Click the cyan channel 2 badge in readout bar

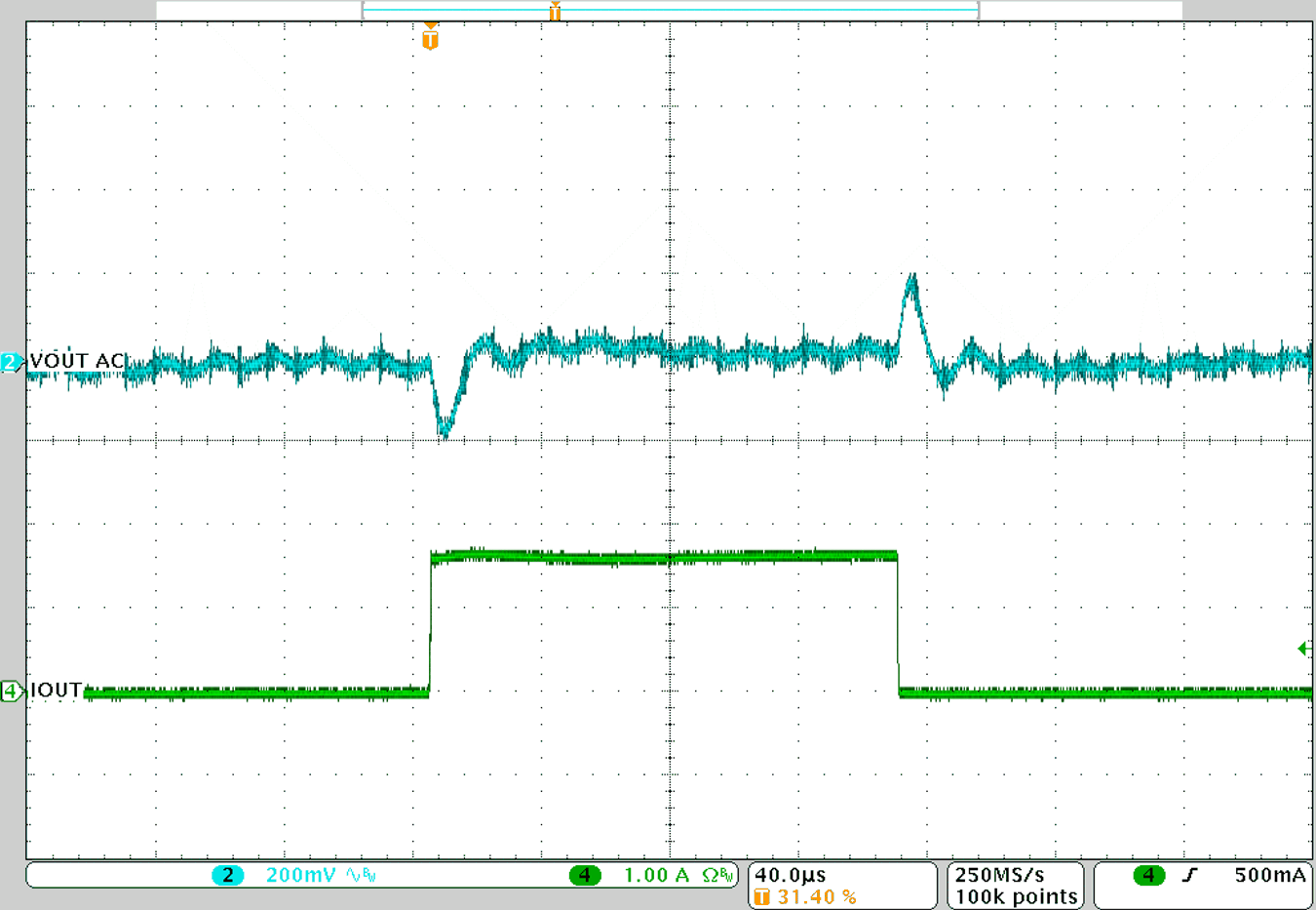(x=227, y=875)
